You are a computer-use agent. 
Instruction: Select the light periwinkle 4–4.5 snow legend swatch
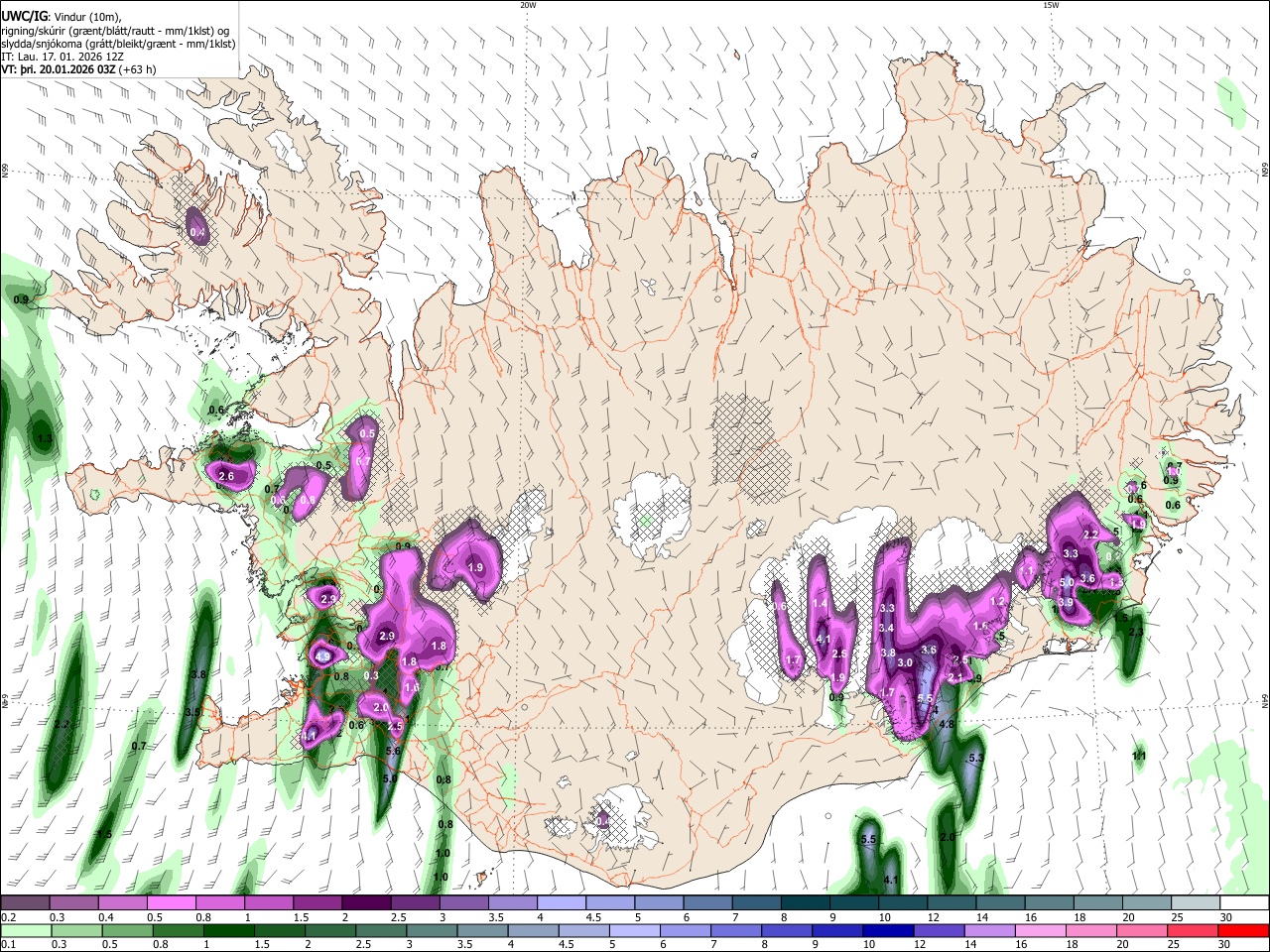coord(562,902)
